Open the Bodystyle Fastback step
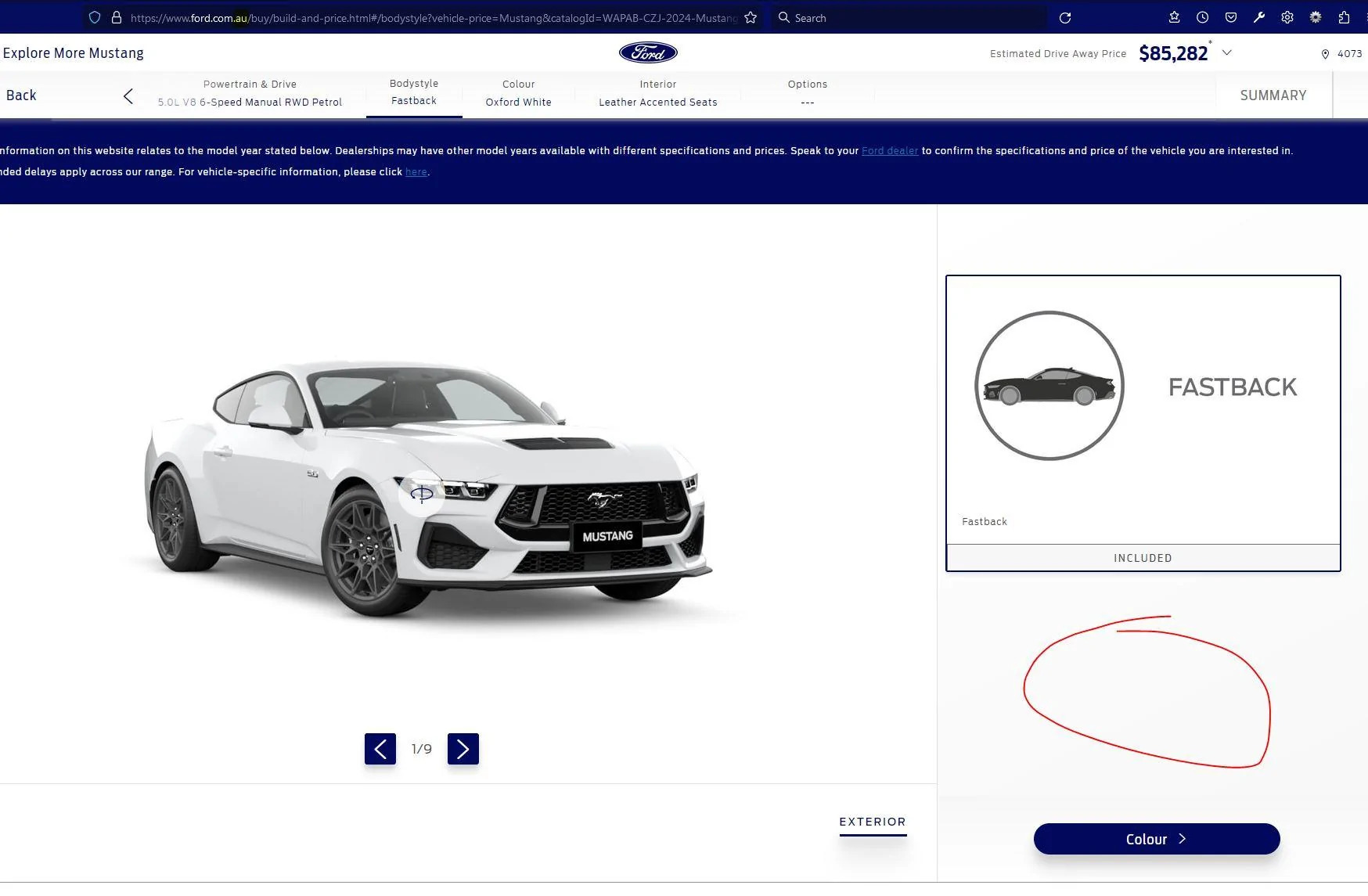 click(414, 92)
